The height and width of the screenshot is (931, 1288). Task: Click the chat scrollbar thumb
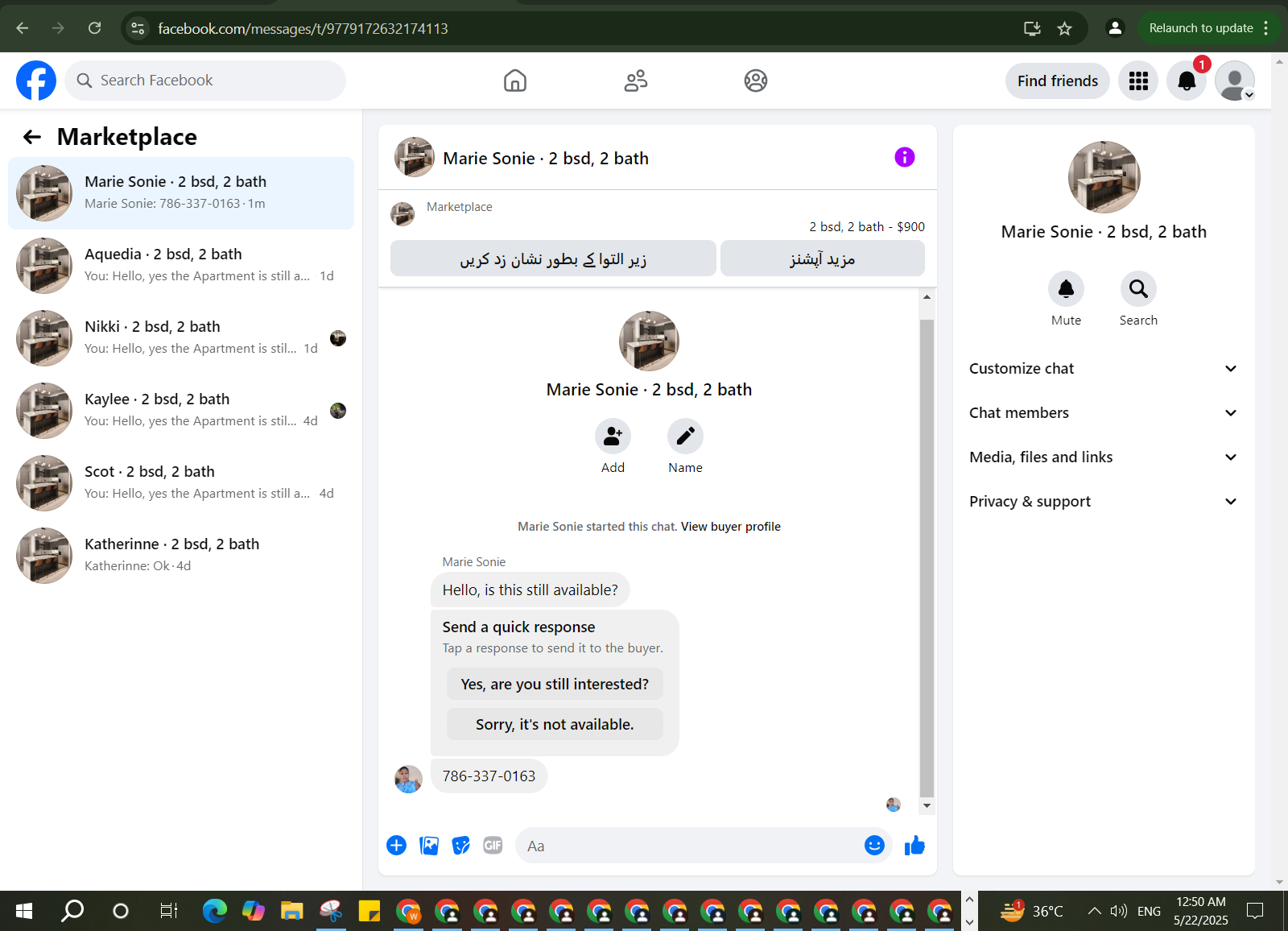pyautogui.click(x=927, y=557)
